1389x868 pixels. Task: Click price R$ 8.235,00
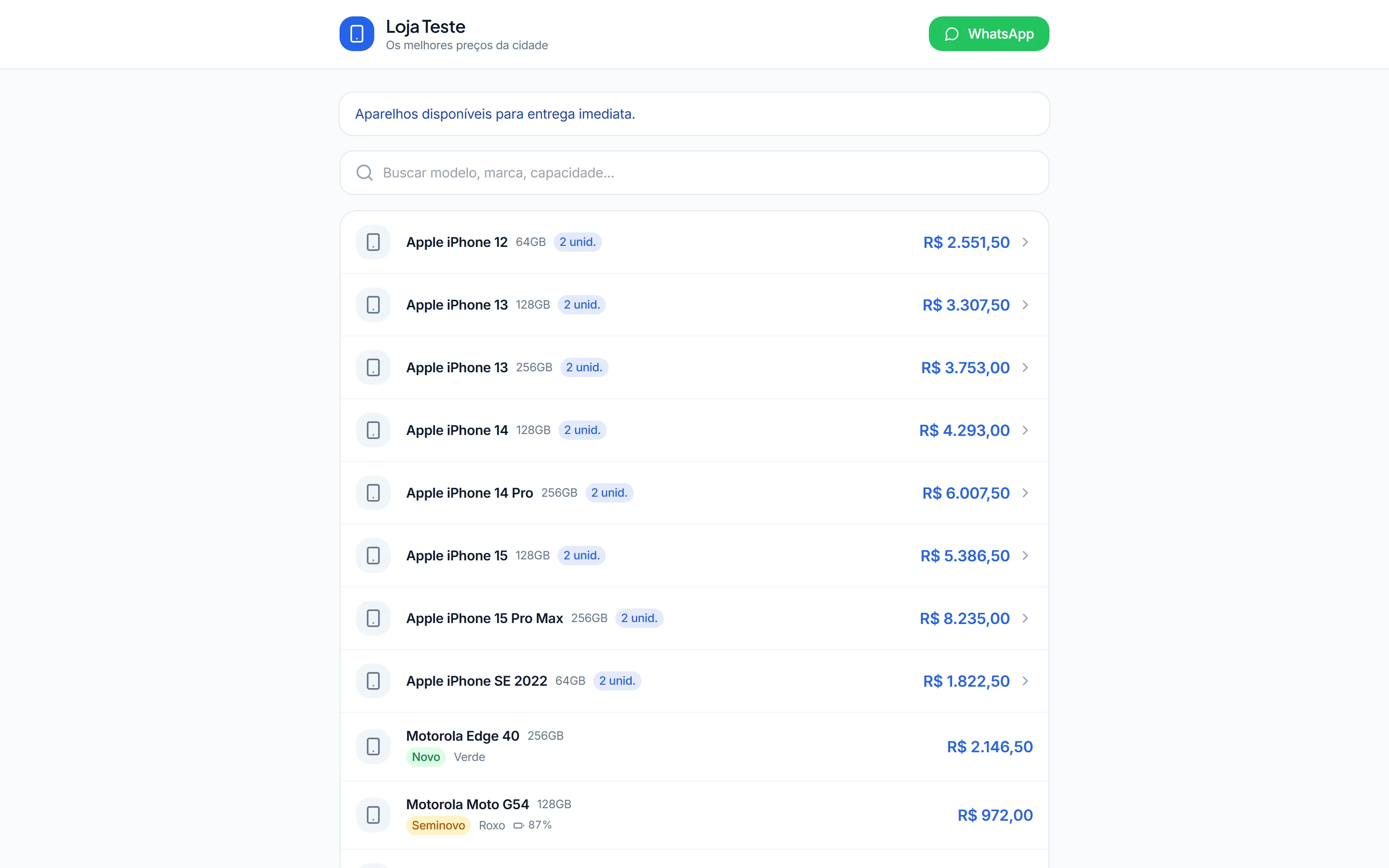(x=965, y=618)
